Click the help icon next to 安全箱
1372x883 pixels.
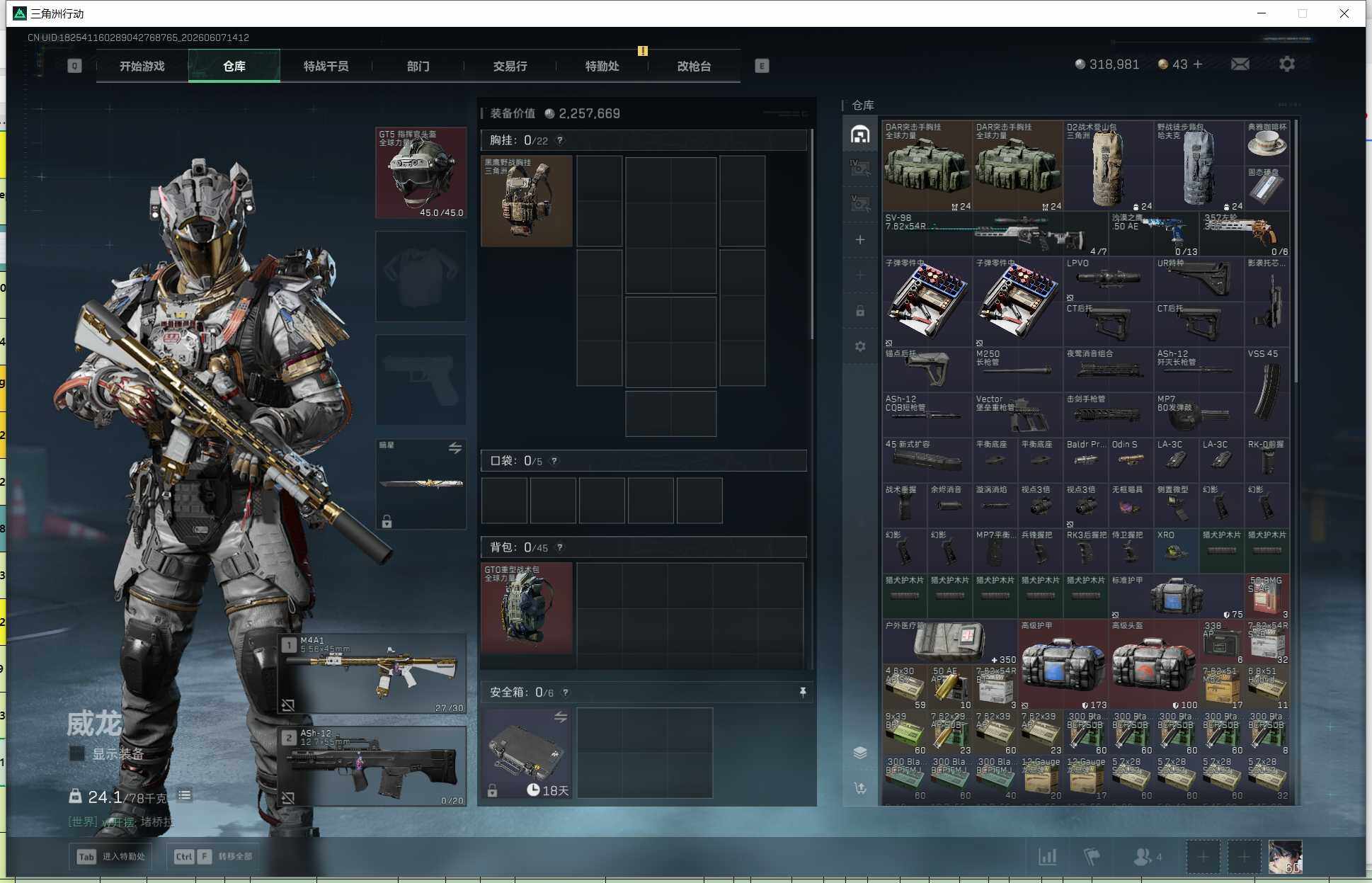[x=566, y=693]
